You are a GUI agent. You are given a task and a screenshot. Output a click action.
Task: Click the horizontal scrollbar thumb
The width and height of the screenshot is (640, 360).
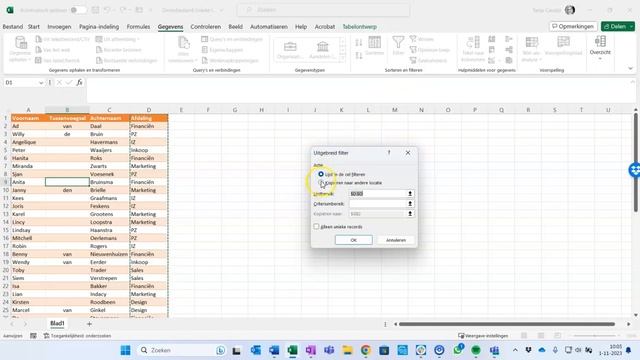507,324
